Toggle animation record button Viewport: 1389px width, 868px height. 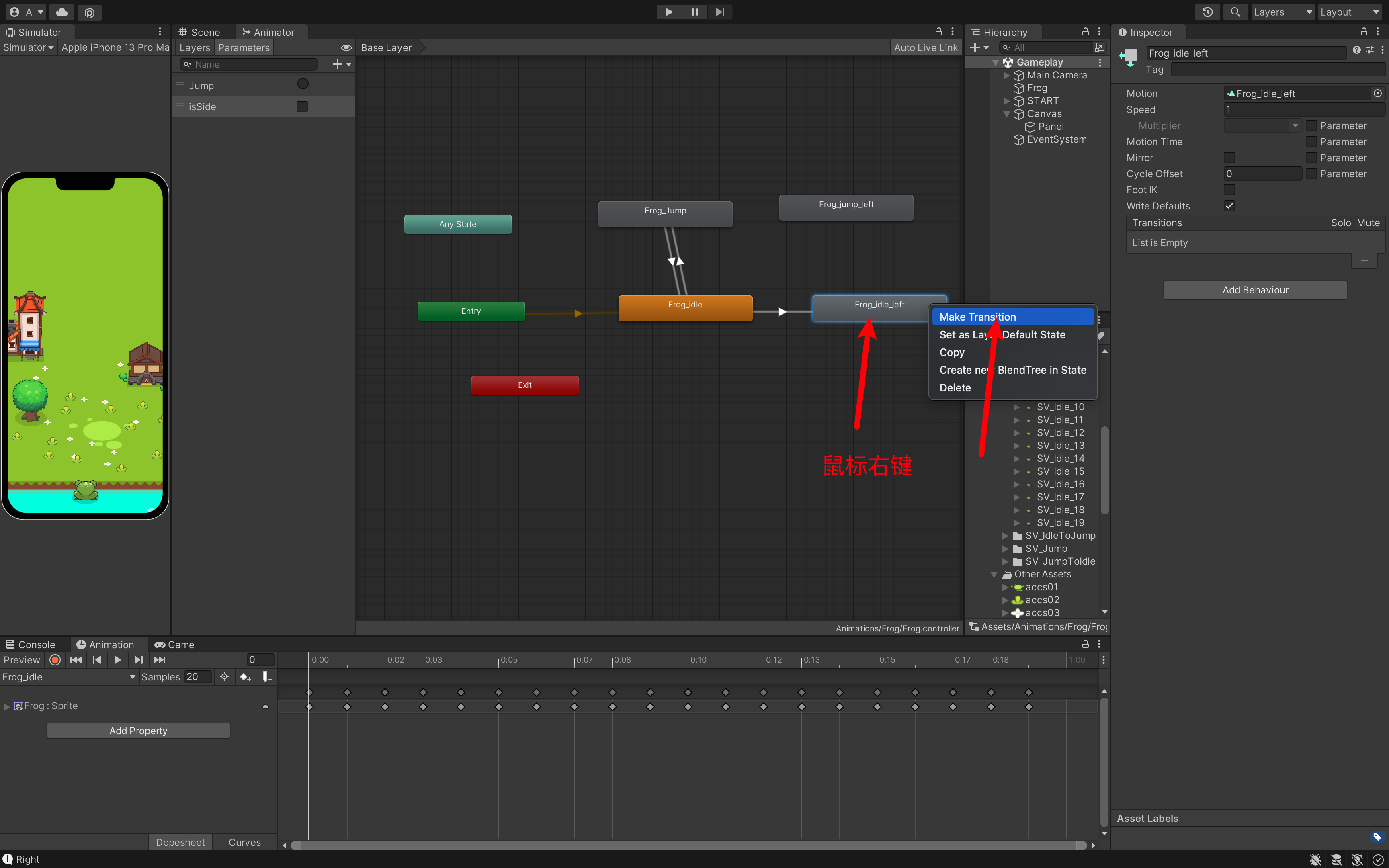55,660
